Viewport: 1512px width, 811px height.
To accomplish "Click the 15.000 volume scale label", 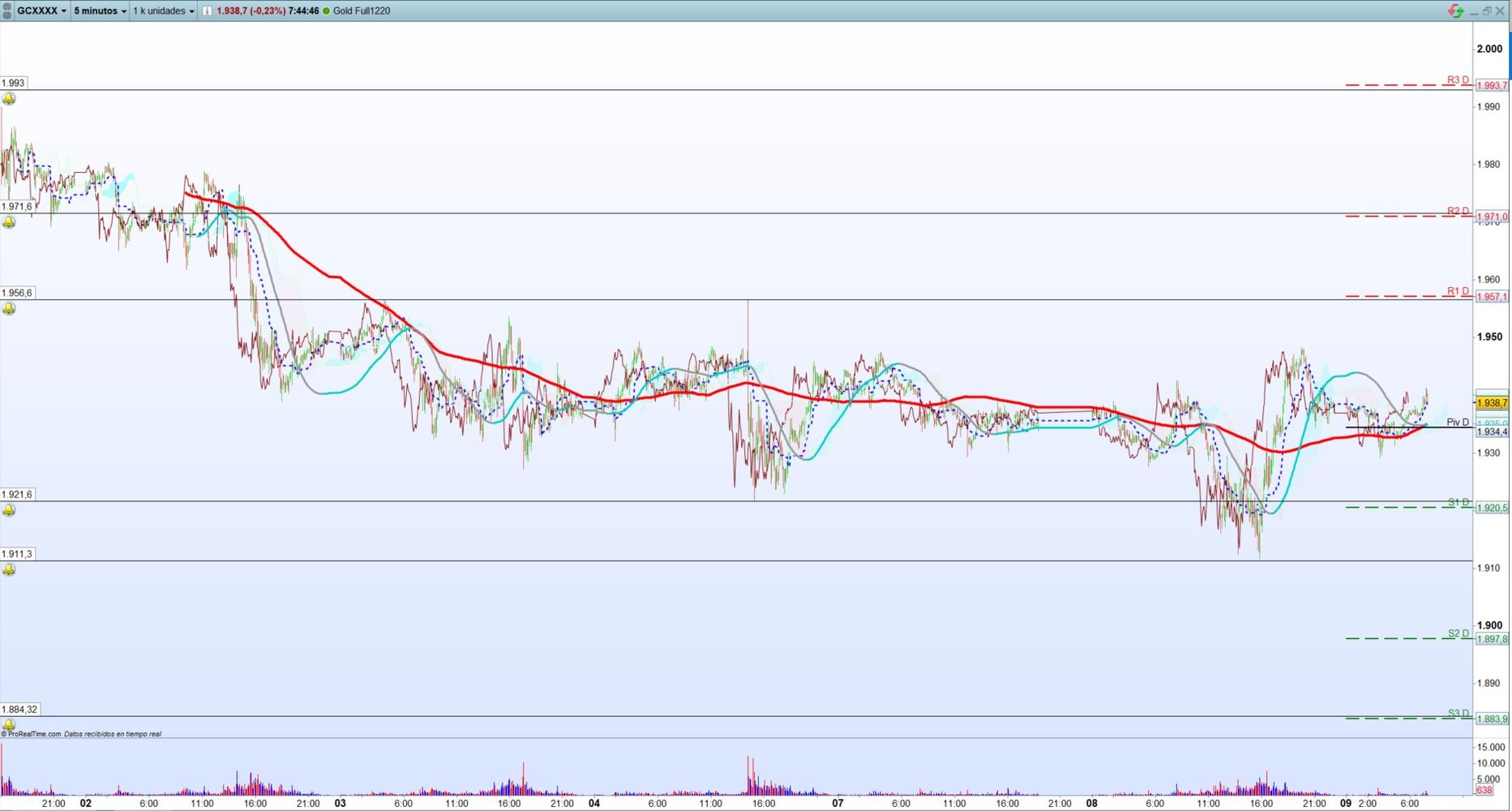I will click(1492, 747).
